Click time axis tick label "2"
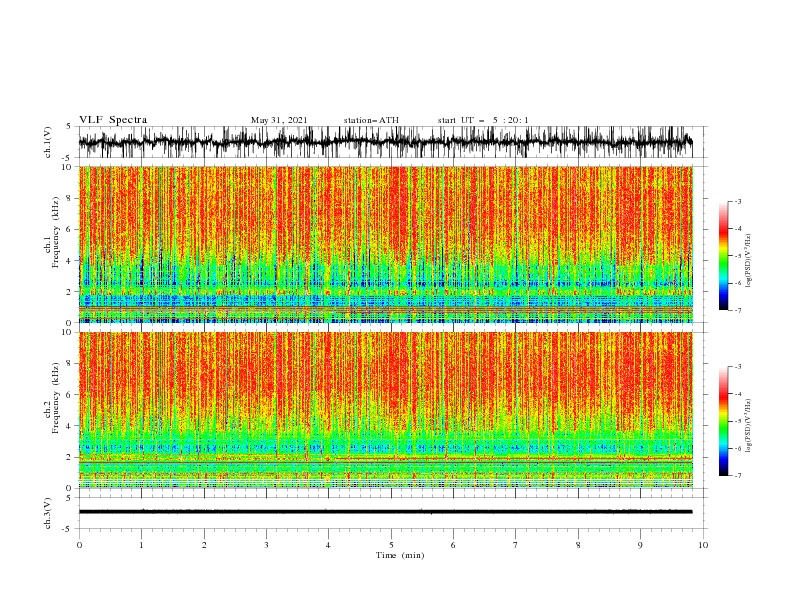Image resolution: width=792 pixels, height=612 pixels. point(204,545)
